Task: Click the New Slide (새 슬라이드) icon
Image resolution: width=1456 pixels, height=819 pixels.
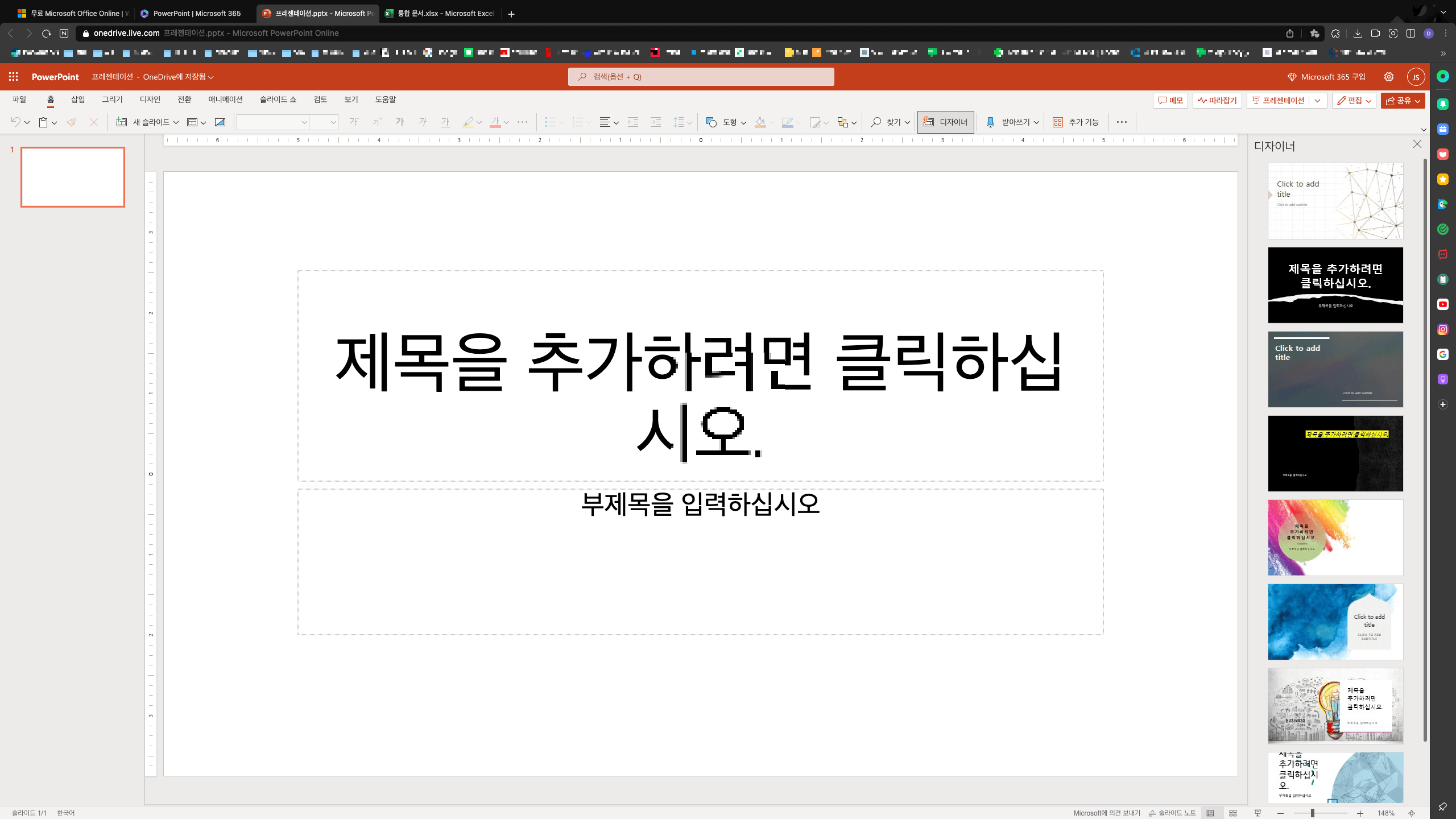Action: (121, 122)
